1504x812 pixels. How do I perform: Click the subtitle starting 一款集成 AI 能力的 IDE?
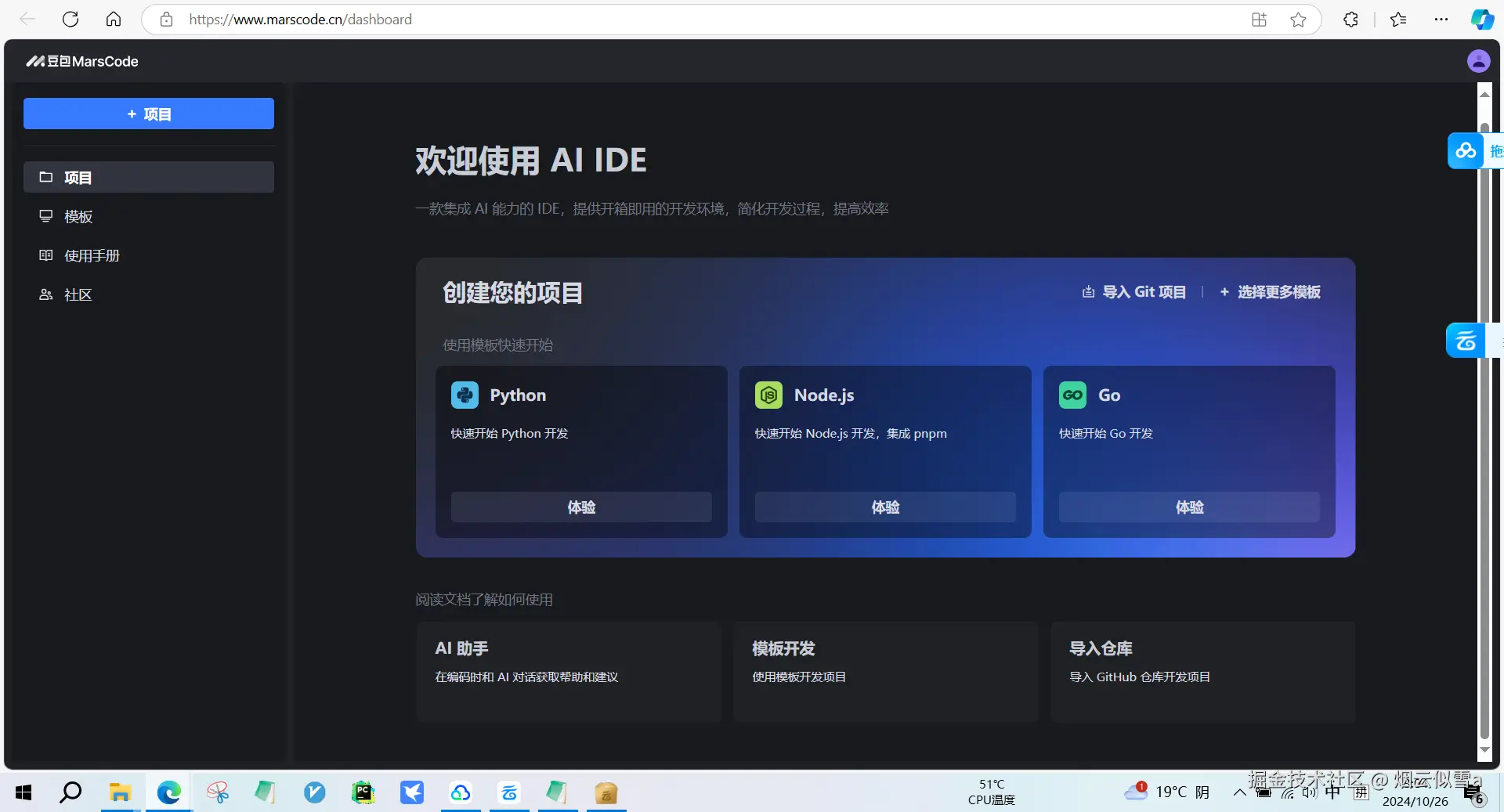652,209
